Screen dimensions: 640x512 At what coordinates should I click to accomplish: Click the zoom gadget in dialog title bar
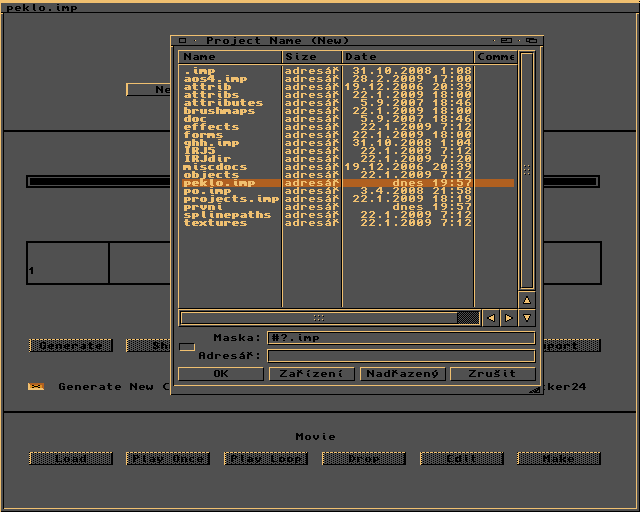[506, 40]
